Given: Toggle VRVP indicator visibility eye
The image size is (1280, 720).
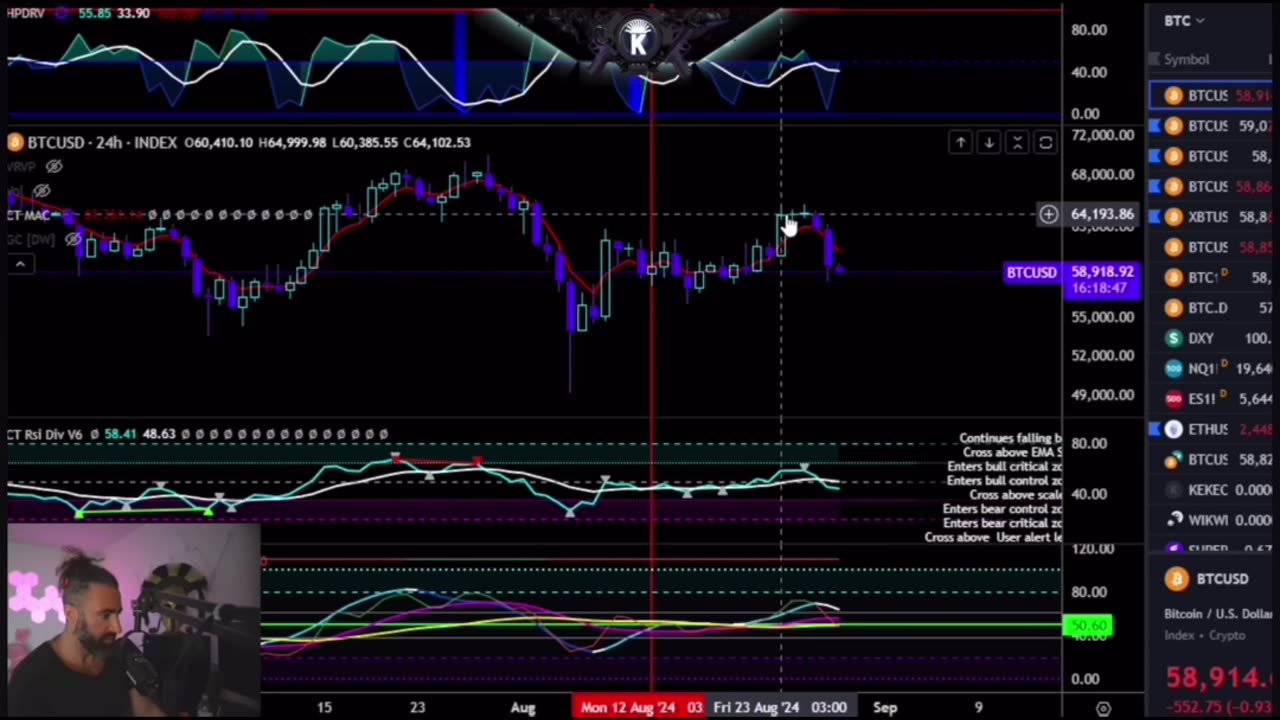Looking at the screenshot, I should (54, 166).
